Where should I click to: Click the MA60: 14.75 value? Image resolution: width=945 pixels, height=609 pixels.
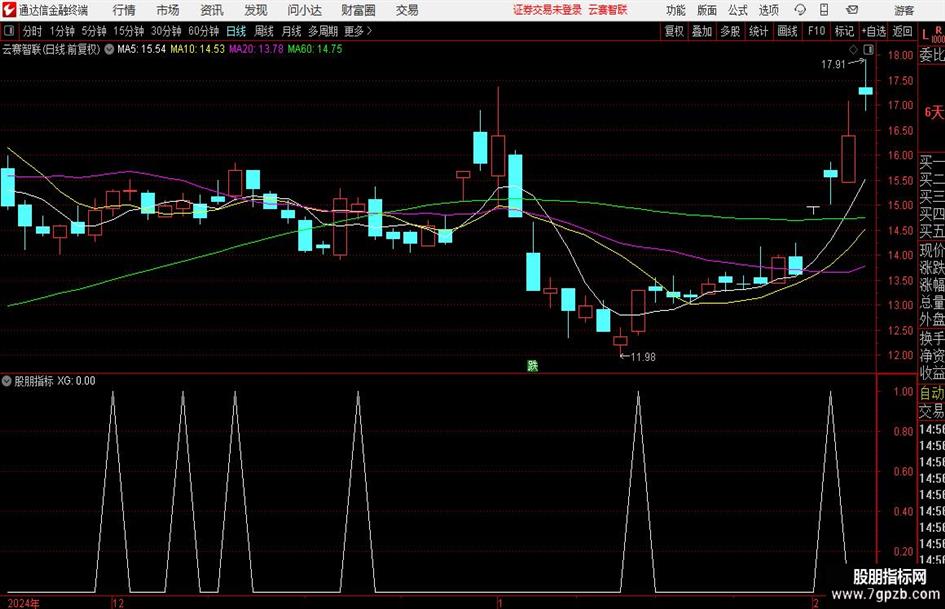[x=315, y=49]
